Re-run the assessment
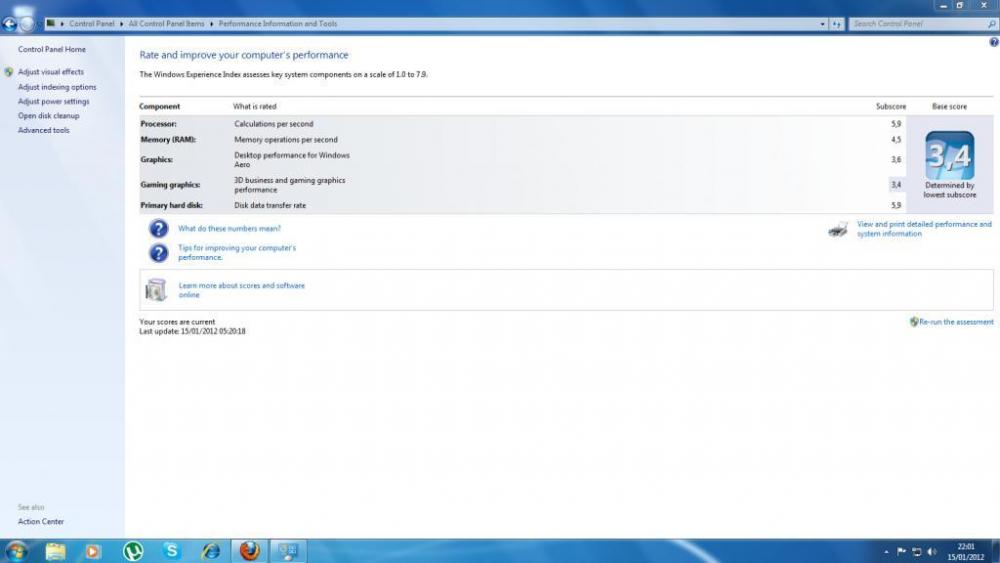The width and height of the screenshot is (1000, 563). point(955,322)
